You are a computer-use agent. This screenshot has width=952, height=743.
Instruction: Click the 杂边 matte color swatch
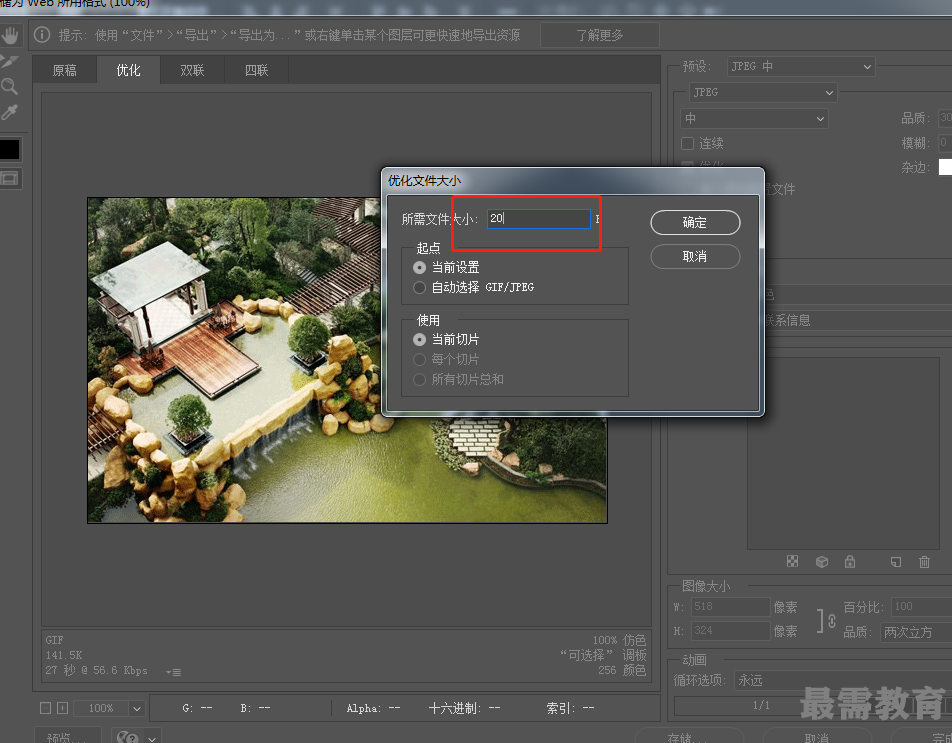[945, 167]
